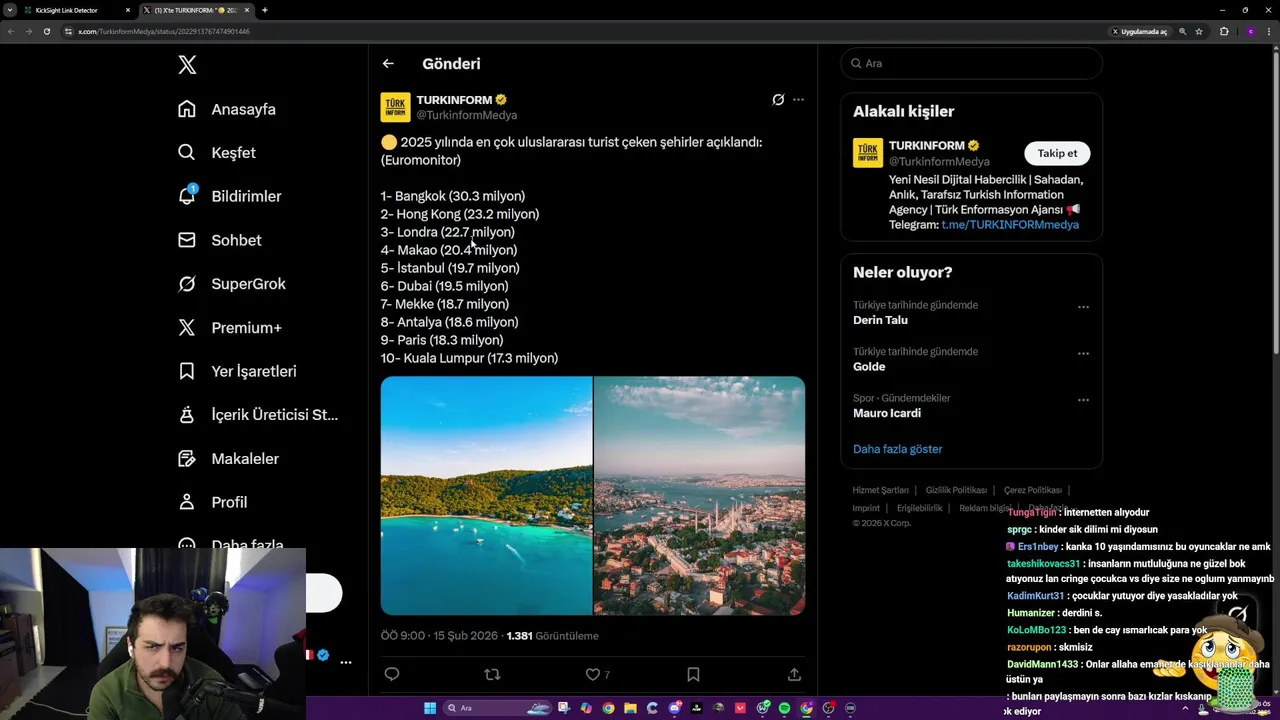Open Makaleler articles

pyautogui.click(x=228, y=459)
